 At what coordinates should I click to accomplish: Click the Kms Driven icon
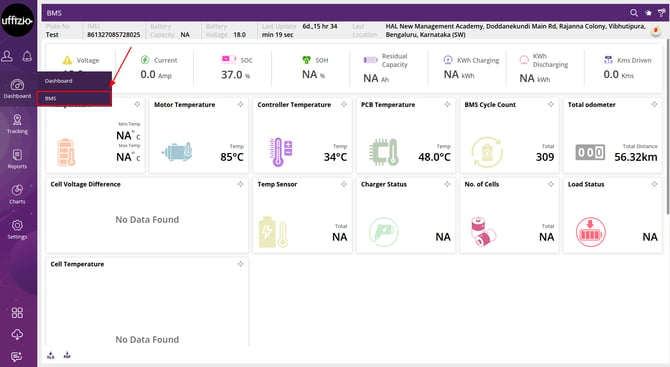click(x=608, y=60)
